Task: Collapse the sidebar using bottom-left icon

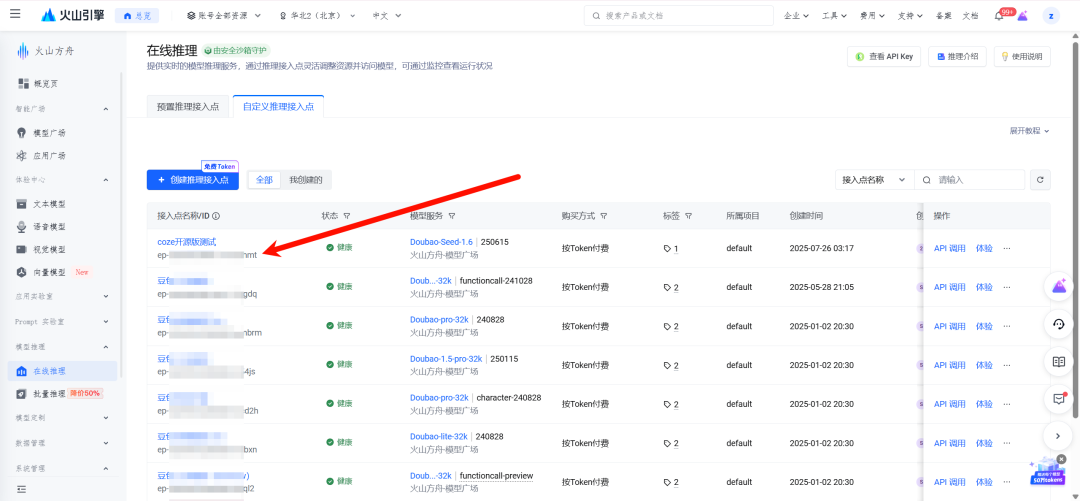Action: [21, 489]
